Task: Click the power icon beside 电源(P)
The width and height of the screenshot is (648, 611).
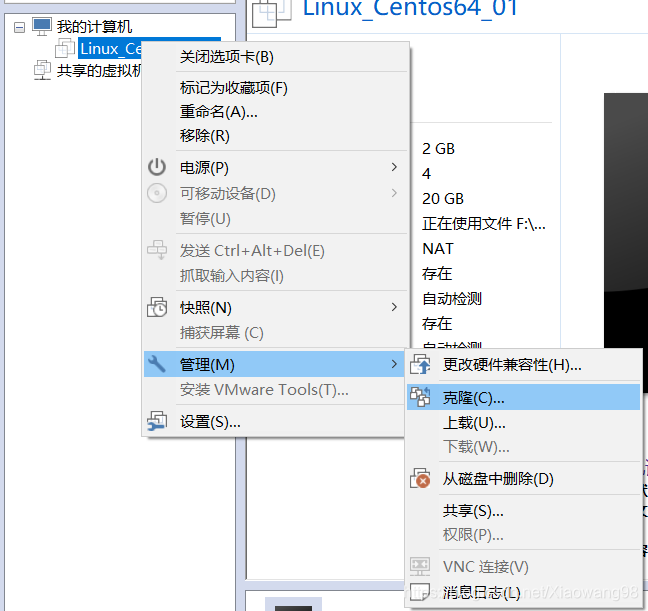Action: [157, 167]
